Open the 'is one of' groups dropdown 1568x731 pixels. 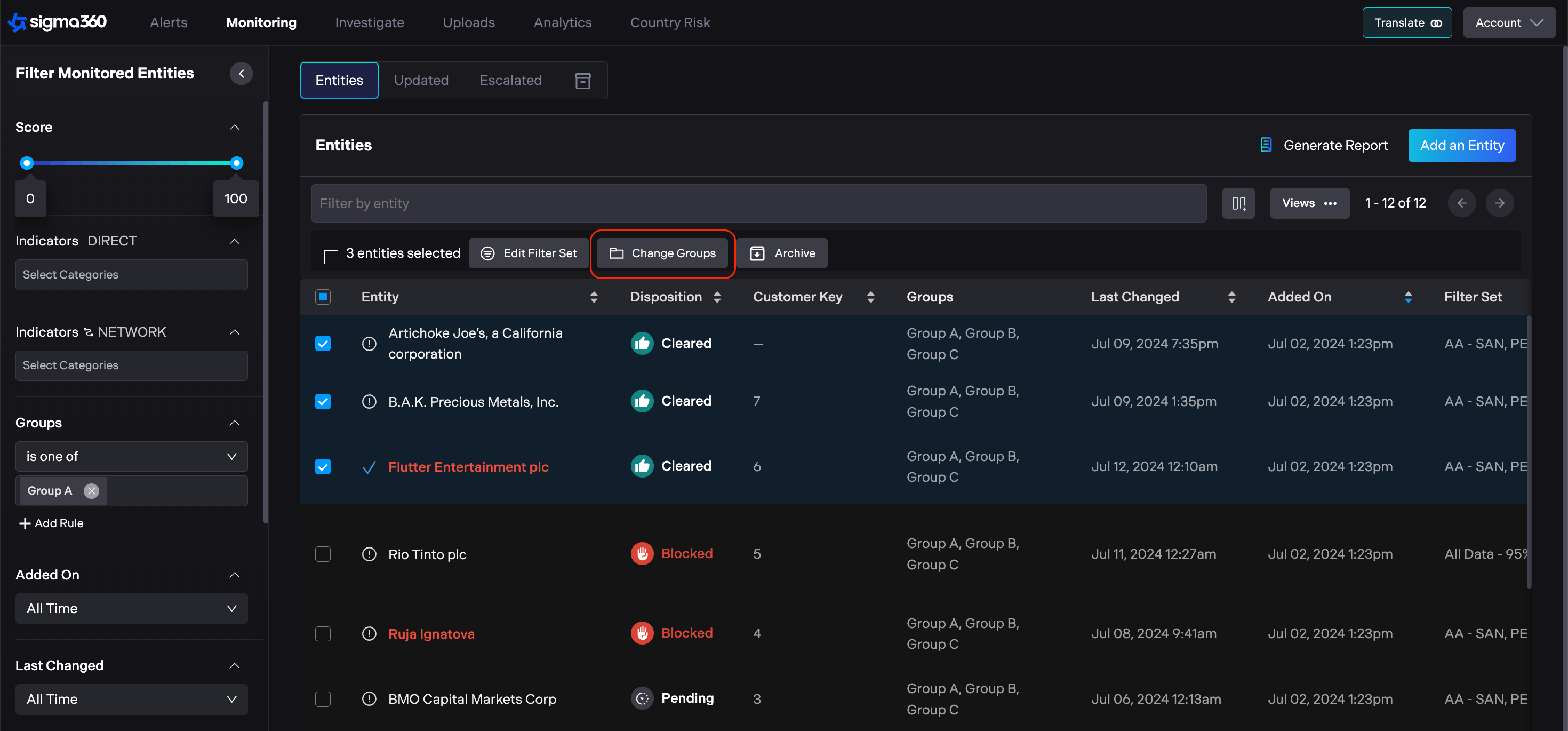[132, 456]
